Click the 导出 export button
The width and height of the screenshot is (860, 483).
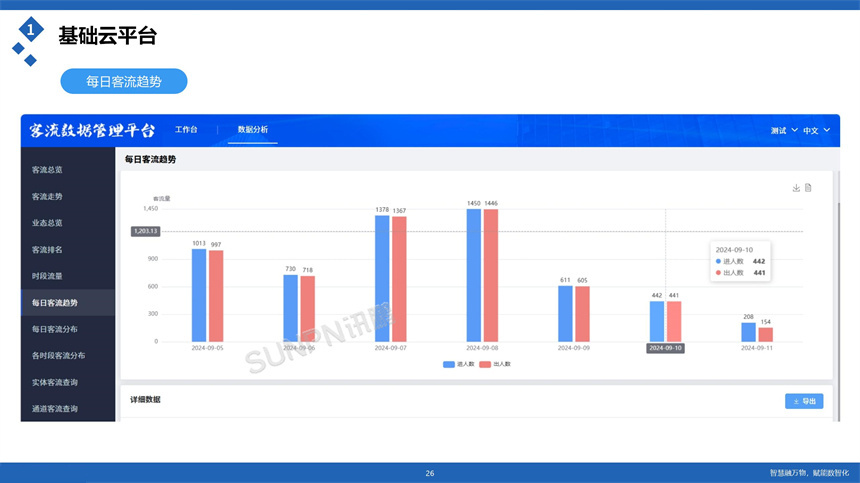click(804, 401)
